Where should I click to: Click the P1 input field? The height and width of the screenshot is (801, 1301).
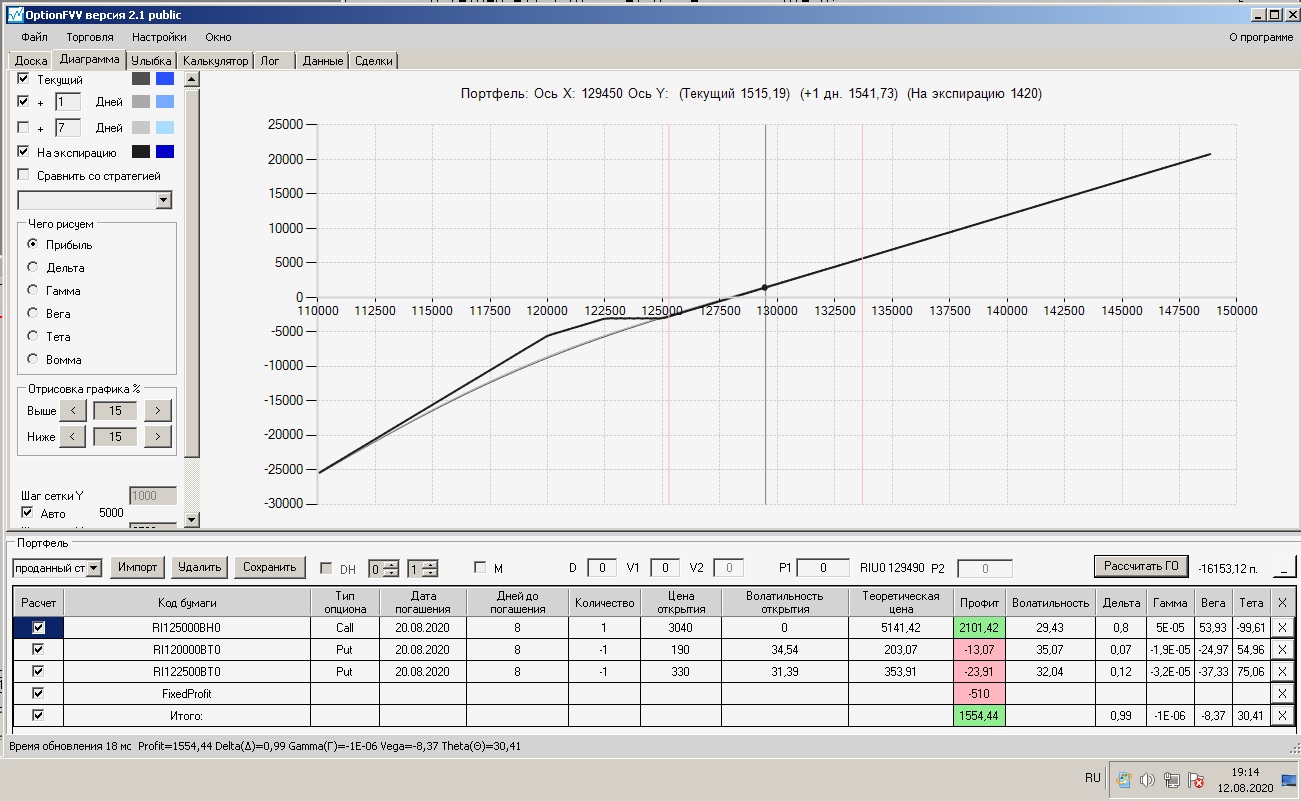click(822, 568)
